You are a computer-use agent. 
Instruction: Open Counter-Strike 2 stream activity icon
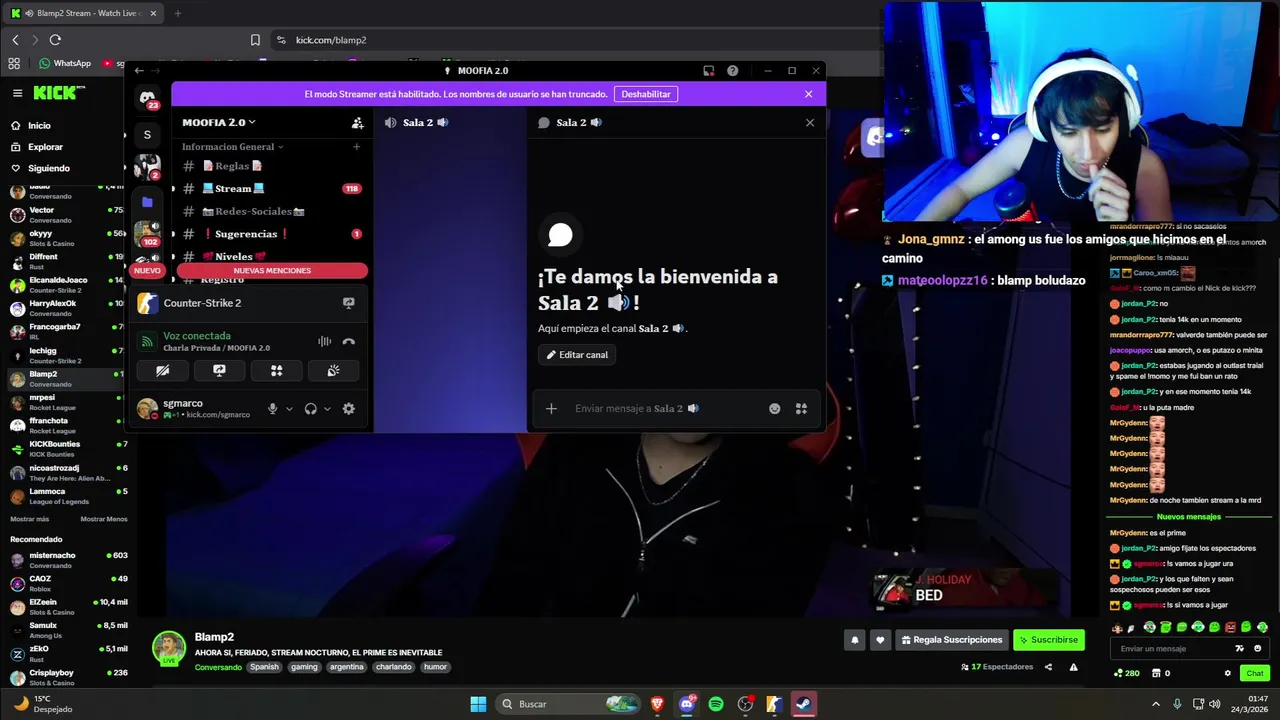click(x=348, y=303)
